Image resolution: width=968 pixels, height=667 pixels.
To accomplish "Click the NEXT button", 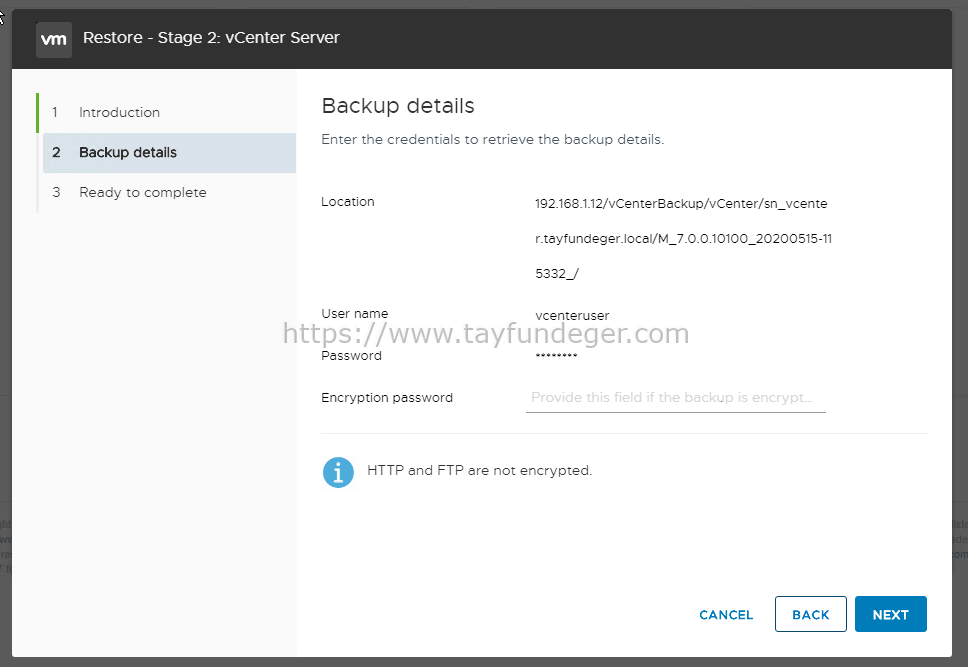I will click(891, 615).
